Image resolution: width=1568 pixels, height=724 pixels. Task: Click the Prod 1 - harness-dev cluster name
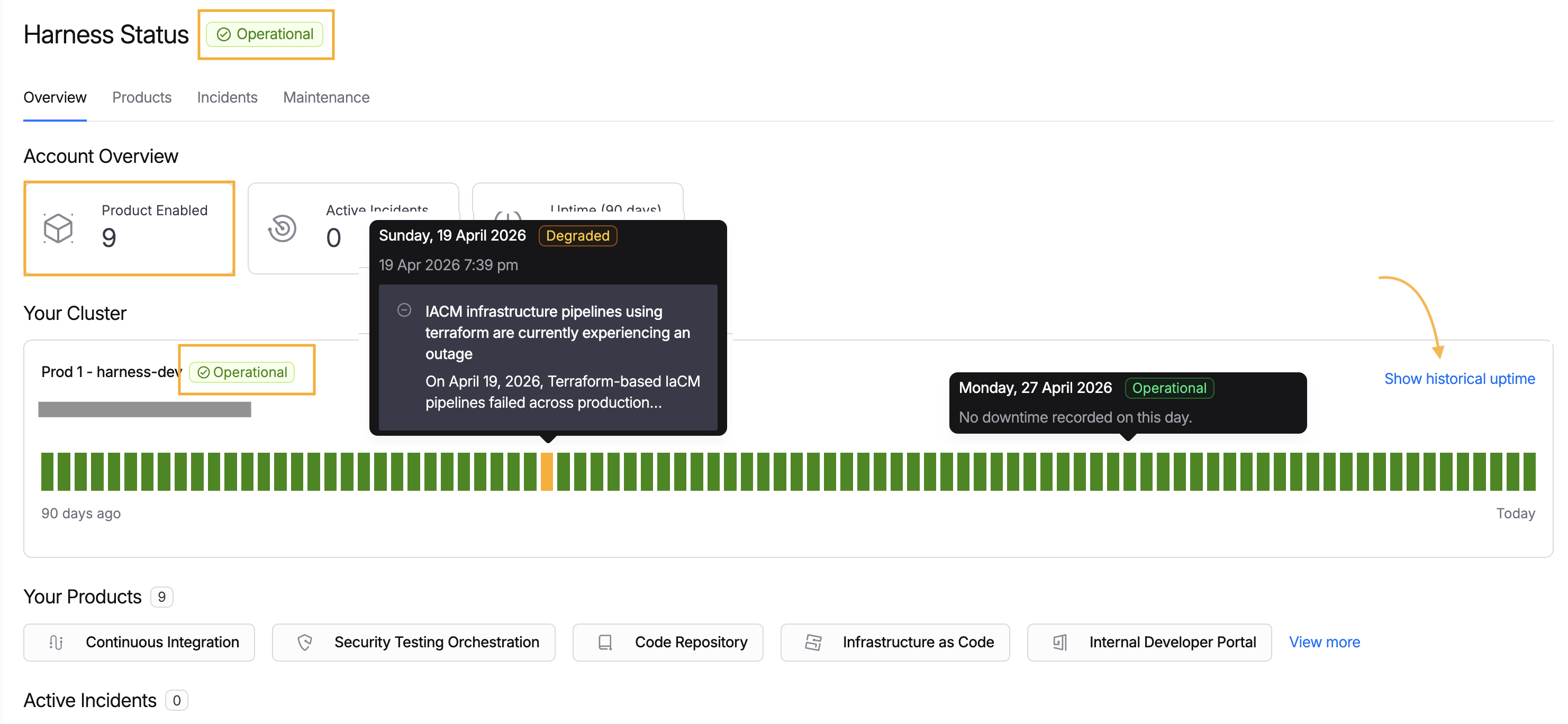click(111, 372)
